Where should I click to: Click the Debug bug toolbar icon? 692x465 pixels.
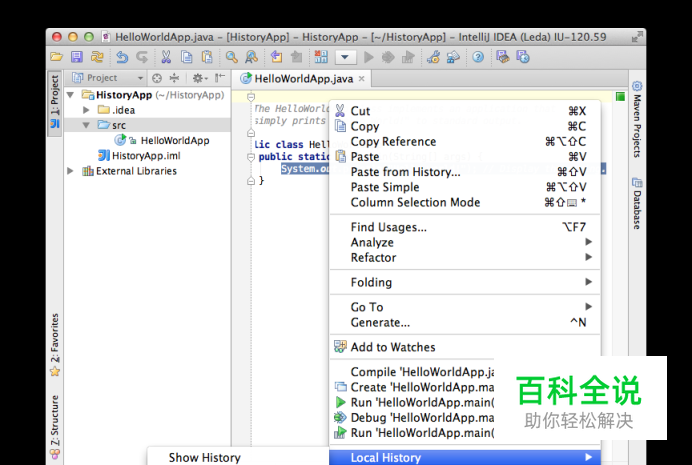point(388,57)
